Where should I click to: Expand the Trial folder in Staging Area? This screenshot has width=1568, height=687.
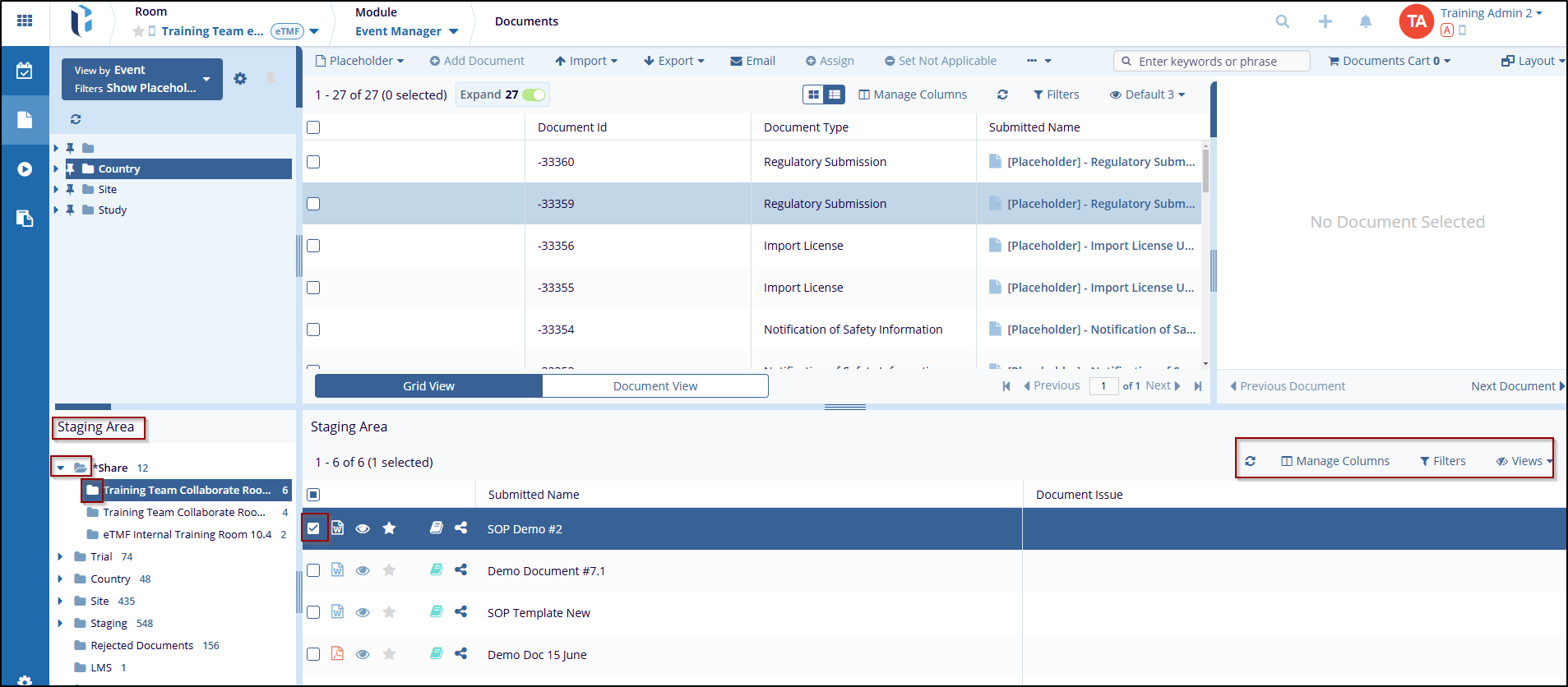click(x=60, y=556)
